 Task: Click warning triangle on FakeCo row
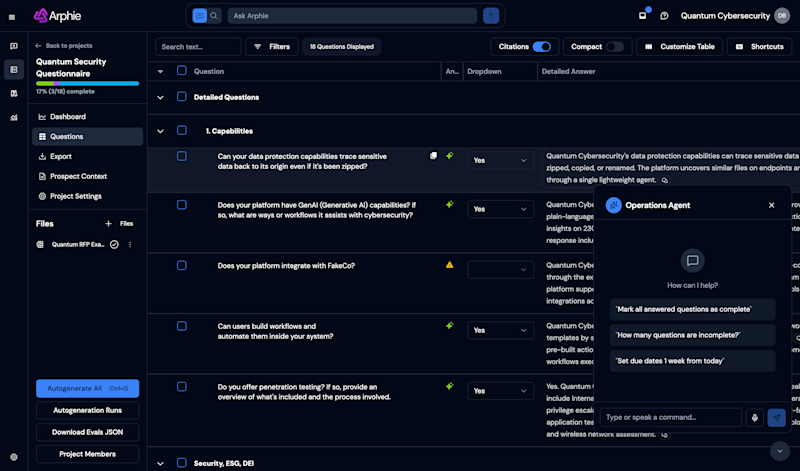click(449, 265)
